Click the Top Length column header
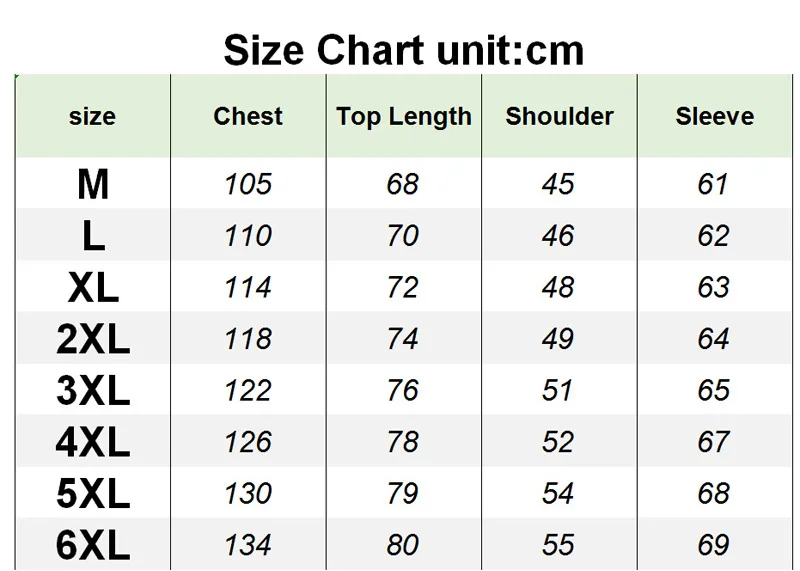The width and height of the screenshot is (800, 571). [x=404, y=117]
